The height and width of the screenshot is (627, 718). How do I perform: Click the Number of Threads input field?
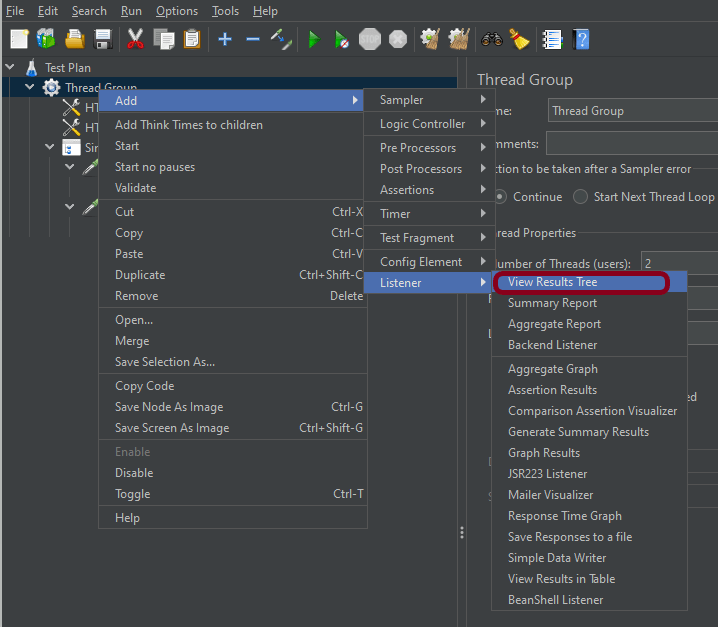click(x=678, y=264)
